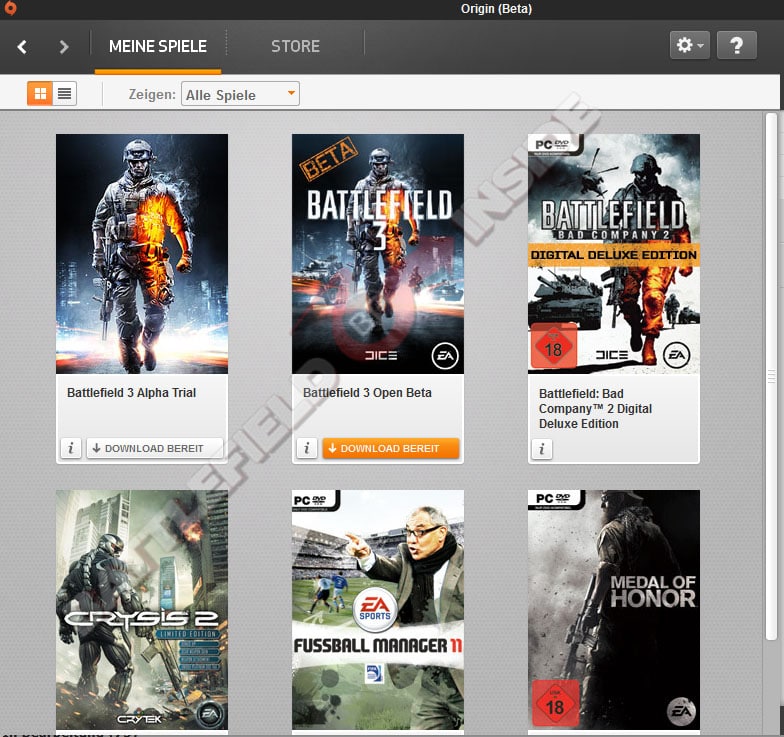Click Download Bereit for Alpha Trial
This screenshot has height=737, width=784.
tap(154, 449)
